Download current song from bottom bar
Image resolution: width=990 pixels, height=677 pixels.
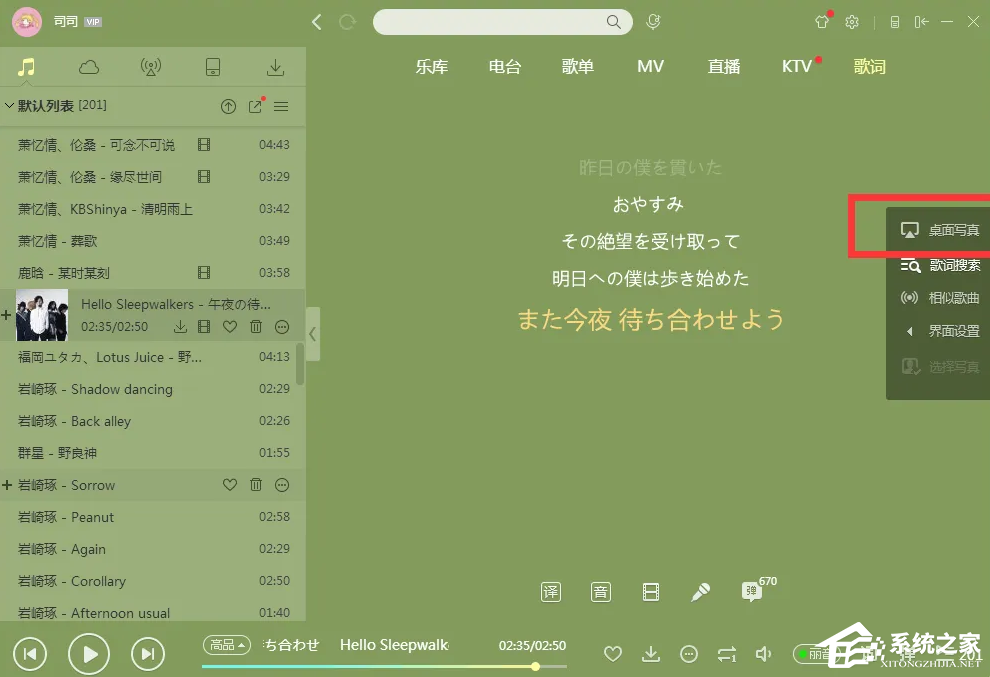point(651,654)
